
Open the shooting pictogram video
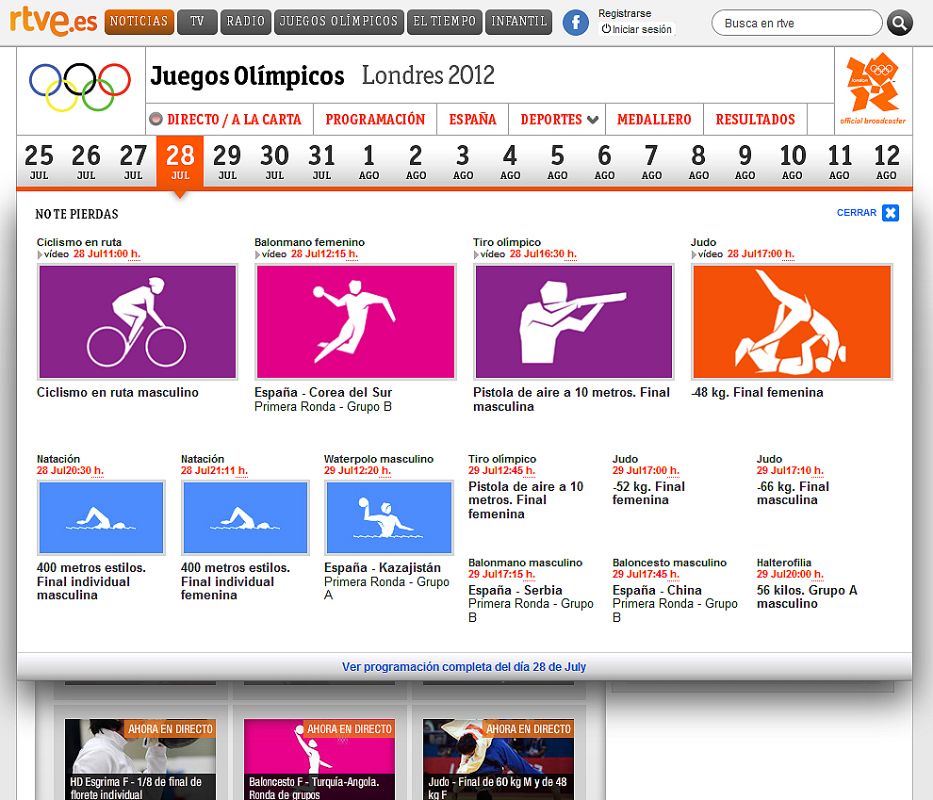573,322
